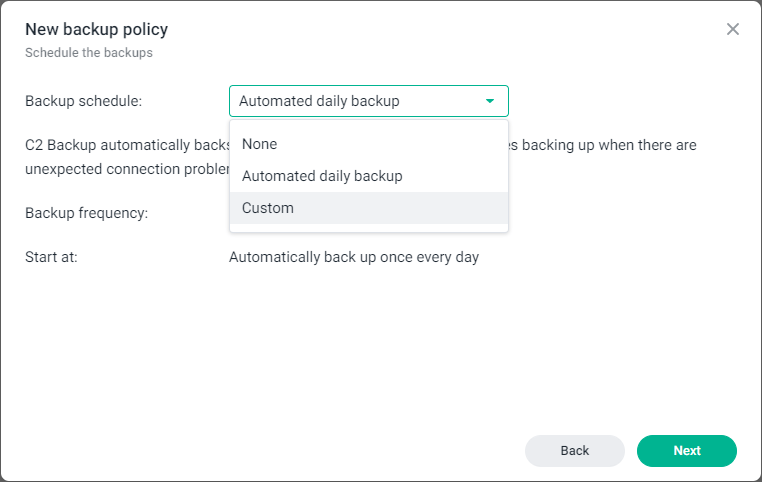This screenshot has width=762, height=482.
Task: Click the Start at label
Action: [51, 257]
